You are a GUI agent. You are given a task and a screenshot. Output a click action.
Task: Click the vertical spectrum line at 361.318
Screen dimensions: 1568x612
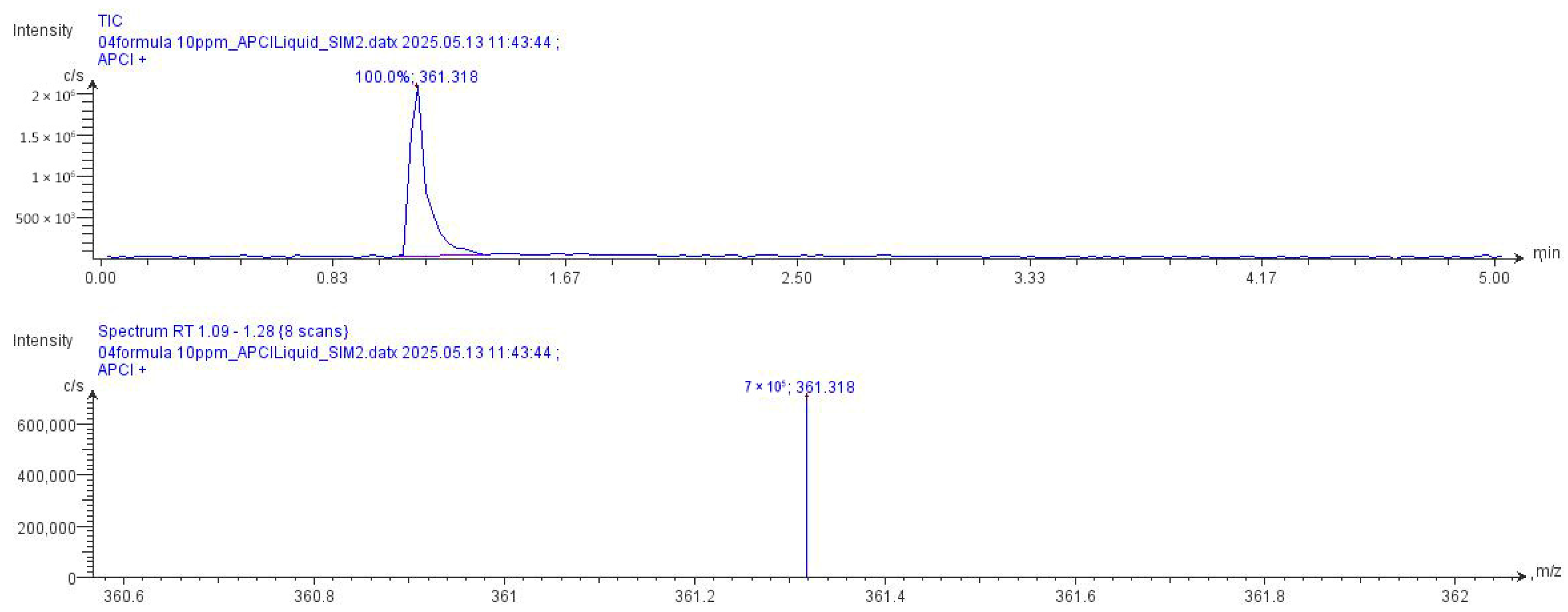(x=806, y=487)
